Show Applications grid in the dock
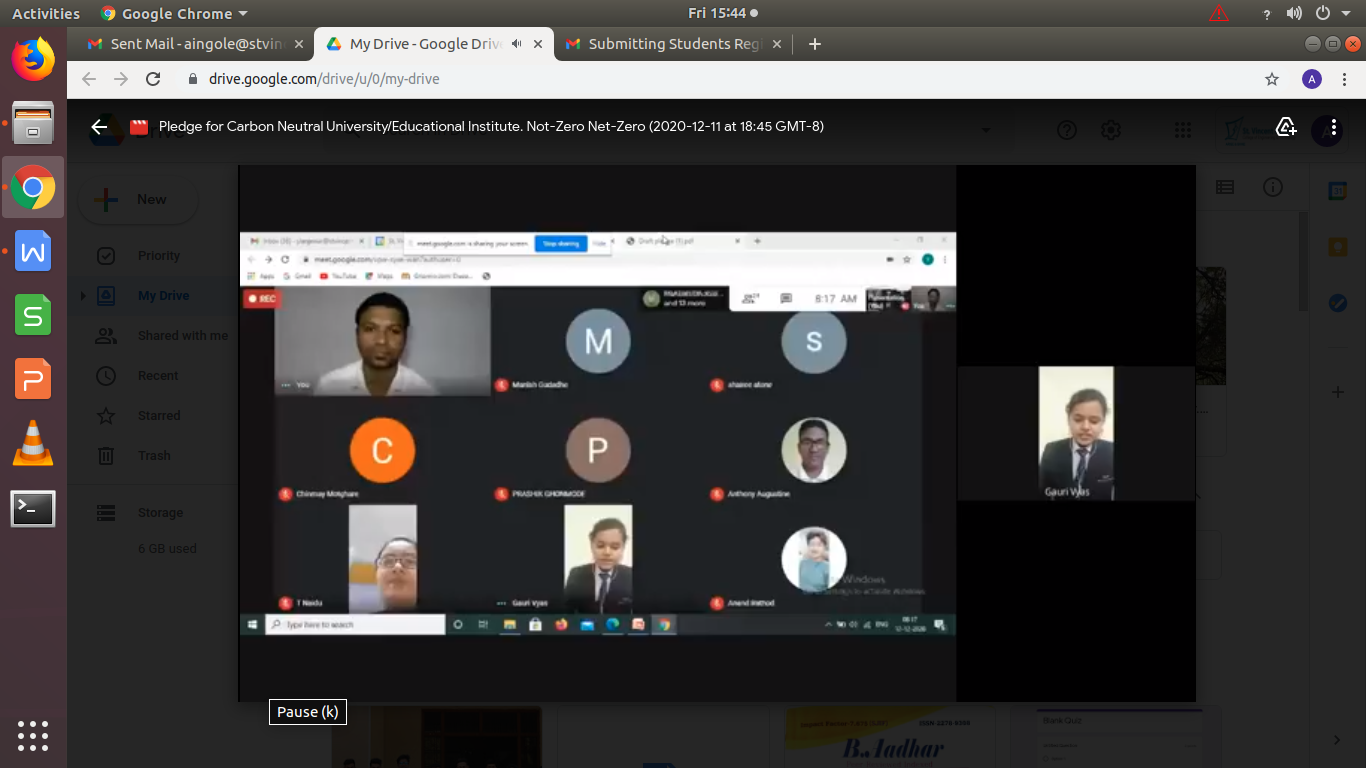The image size is (1366, 768). (x=33, y=735)
